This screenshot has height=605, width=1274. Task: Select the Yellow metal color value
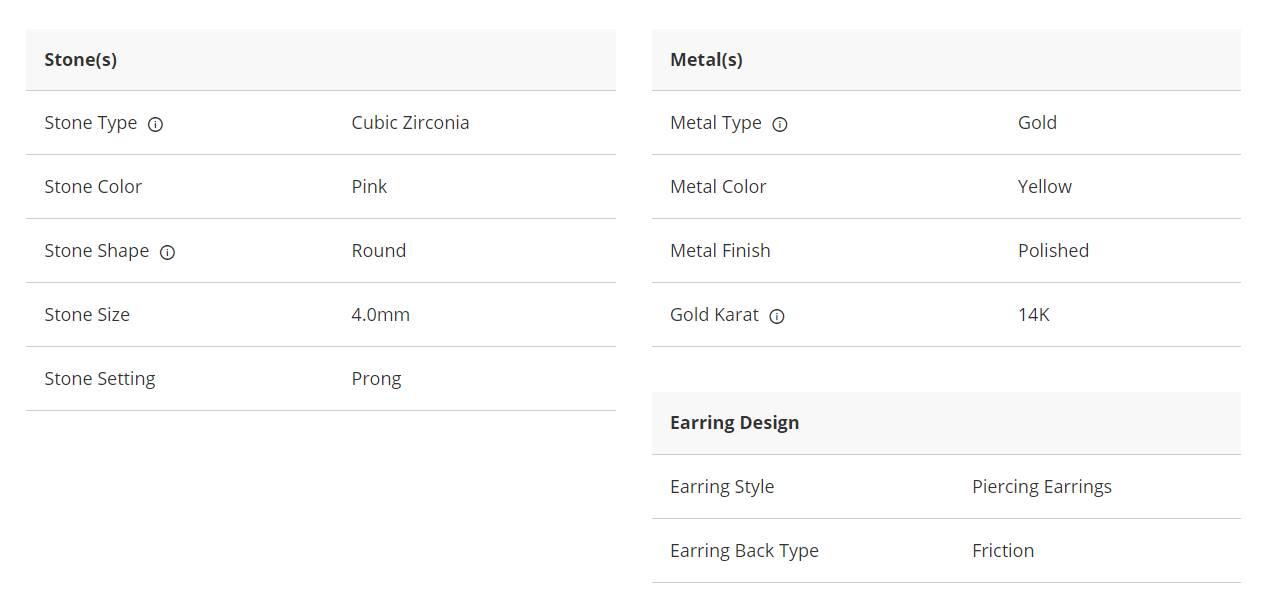1044,187
